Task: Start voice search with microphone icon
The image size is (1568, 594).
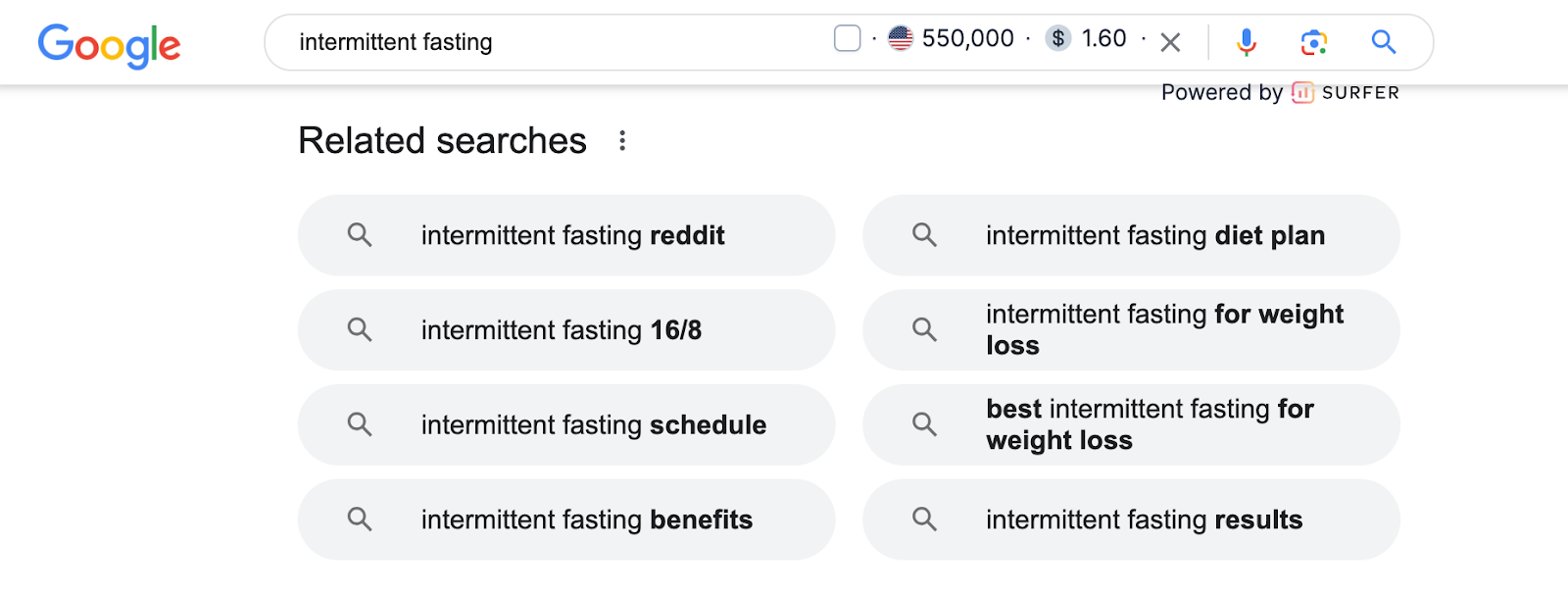Action: pos(1246,42)
